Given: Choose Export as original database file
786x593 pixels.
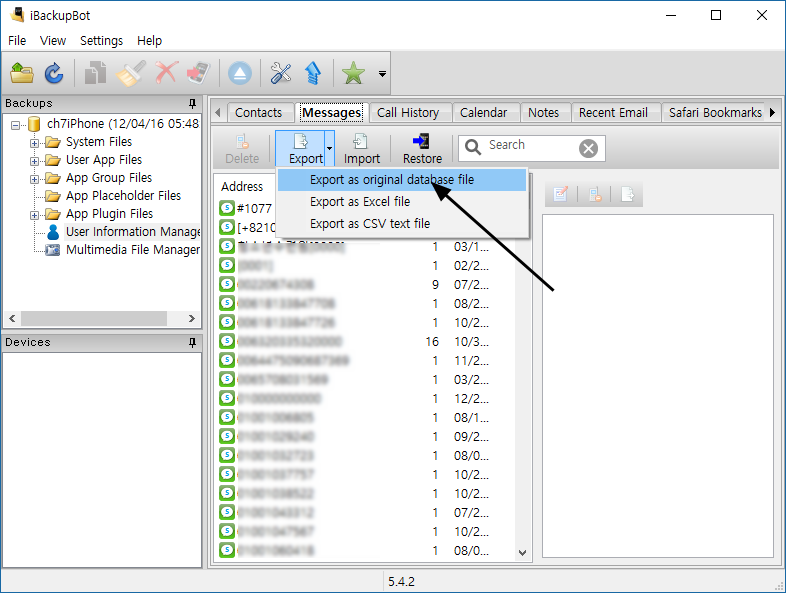Looking at the screenshot, I should point(402,179).
